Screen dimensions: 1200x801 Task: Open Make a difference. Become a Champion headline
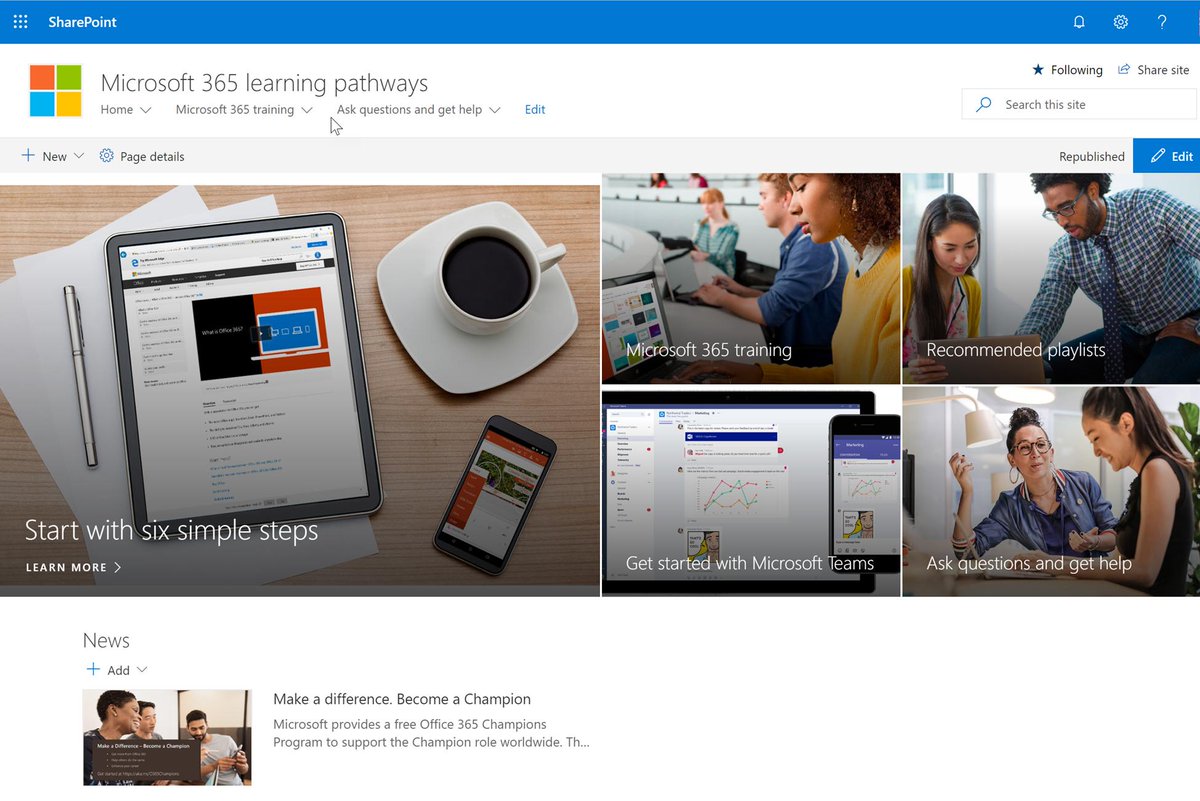point(402,699)
